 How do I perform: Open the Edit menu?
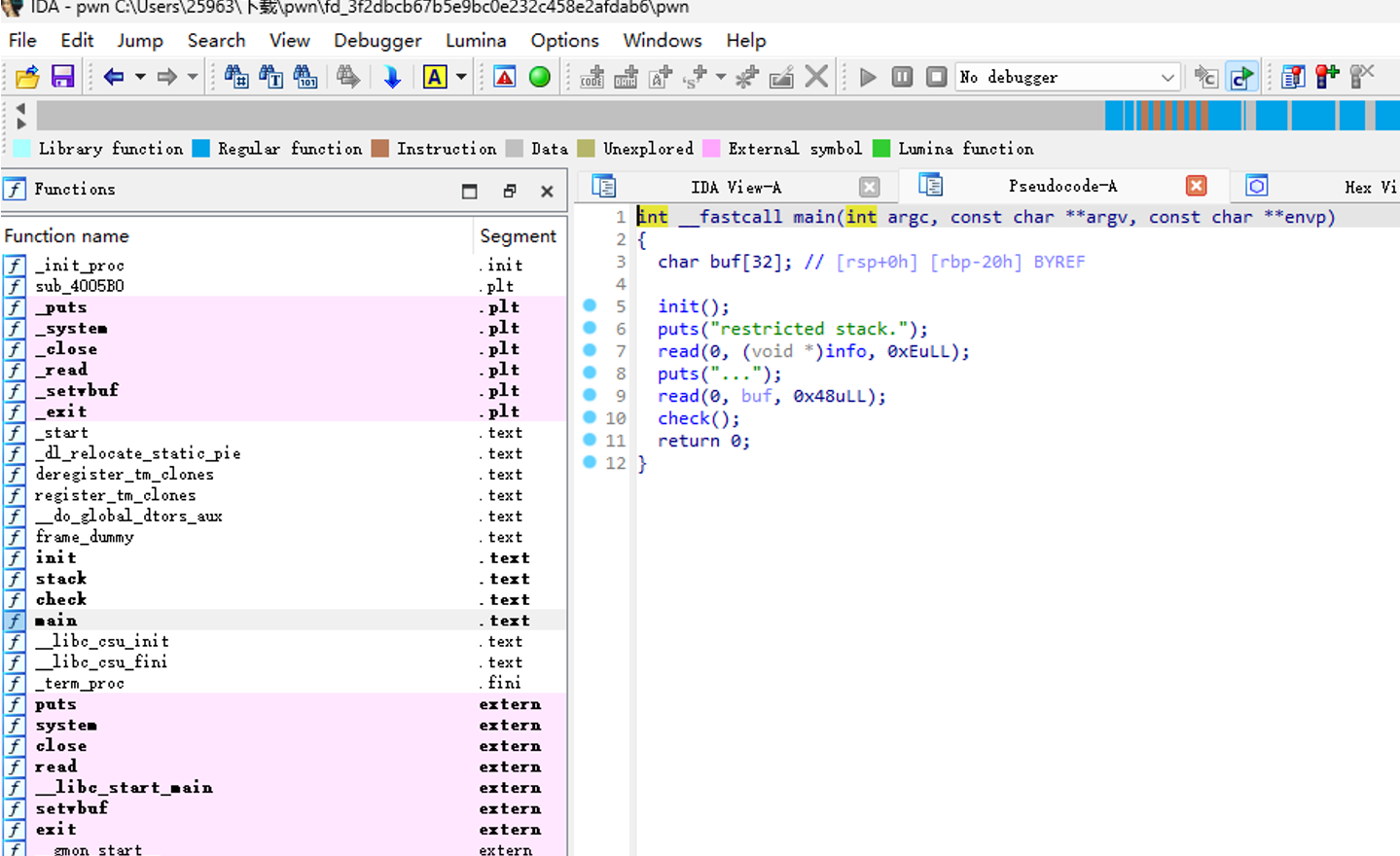tap(77, 40)
